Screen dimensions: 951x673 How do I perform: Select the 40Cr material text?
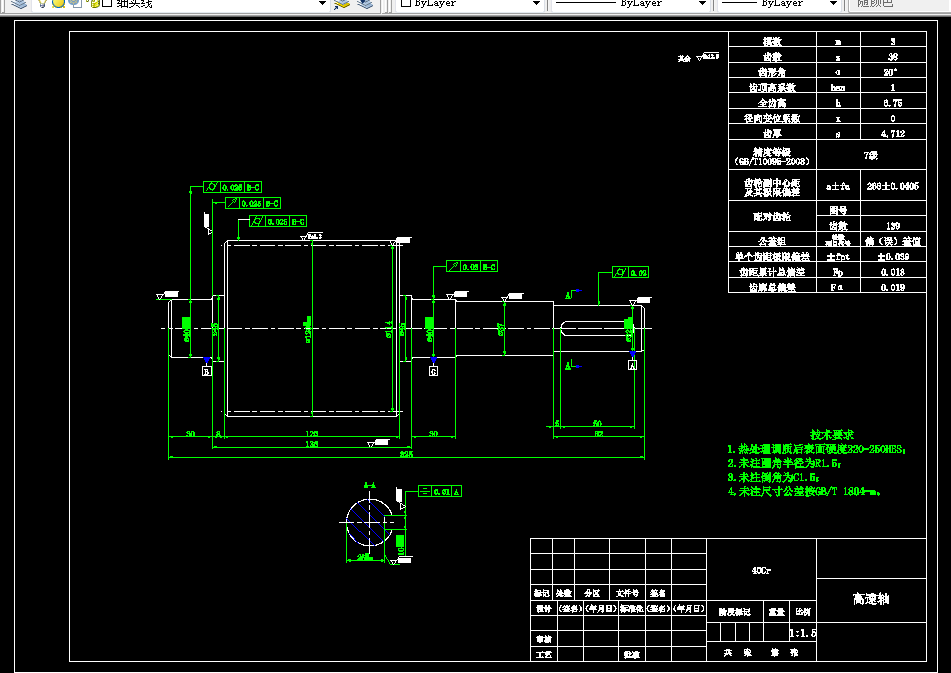click(761, 571)
